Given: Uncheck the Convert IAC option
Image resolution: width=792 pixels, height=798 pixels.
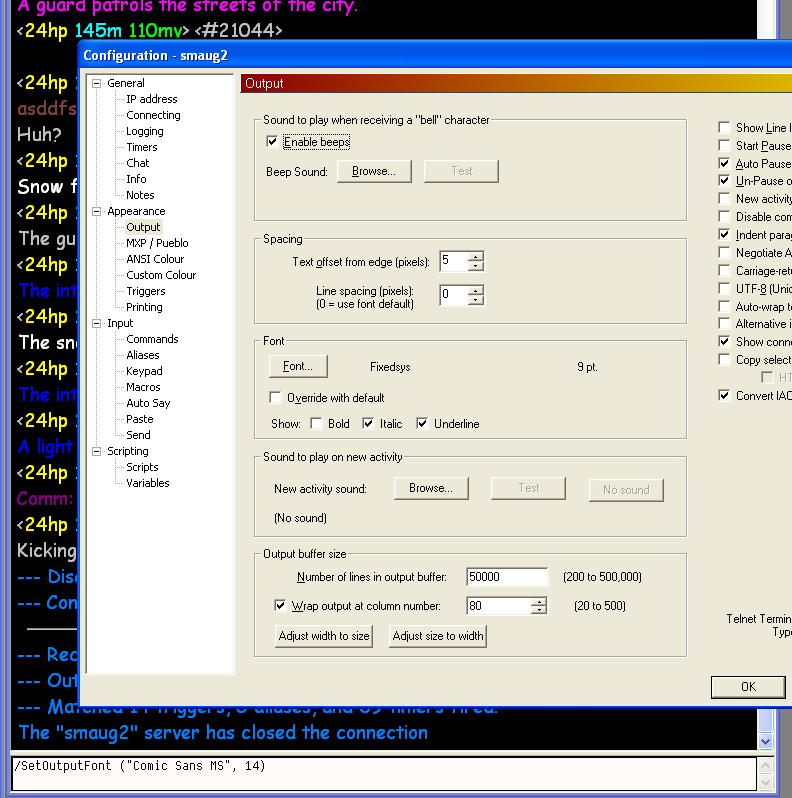Looking at the screenshot, I should click(724, 395).
